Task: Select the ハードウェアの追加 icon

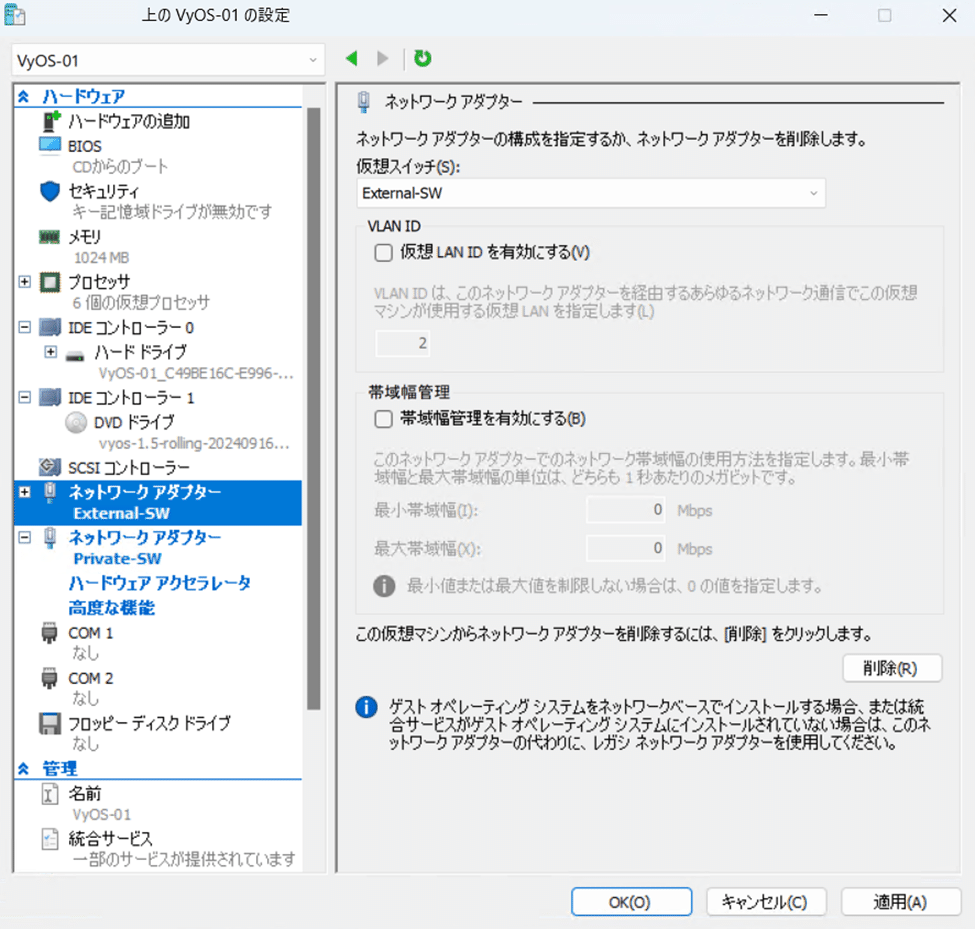Action: (x=51, y=121)
